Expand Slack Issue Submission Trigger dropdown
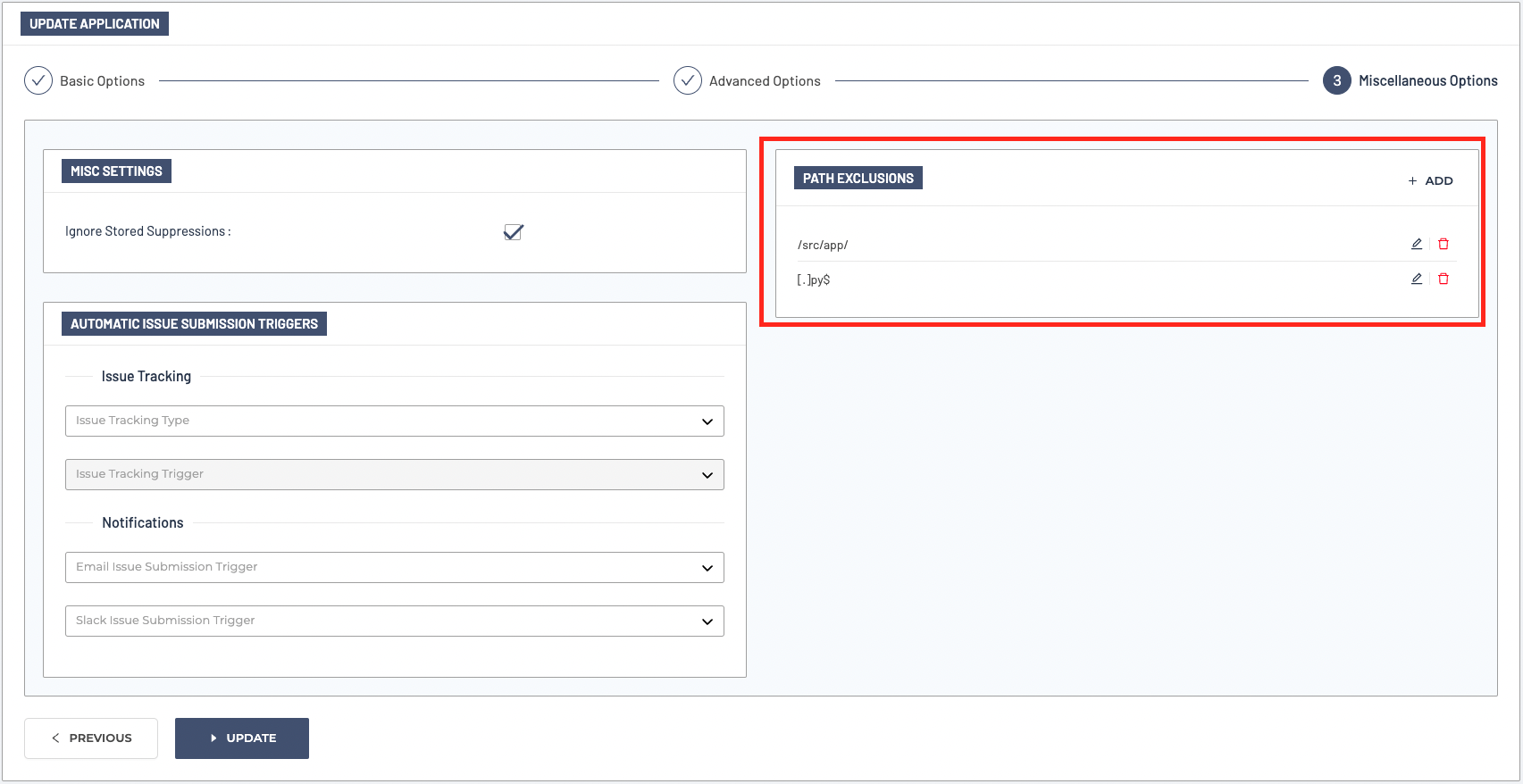The height and width of the screenshot is (784, 1523). 394,621
